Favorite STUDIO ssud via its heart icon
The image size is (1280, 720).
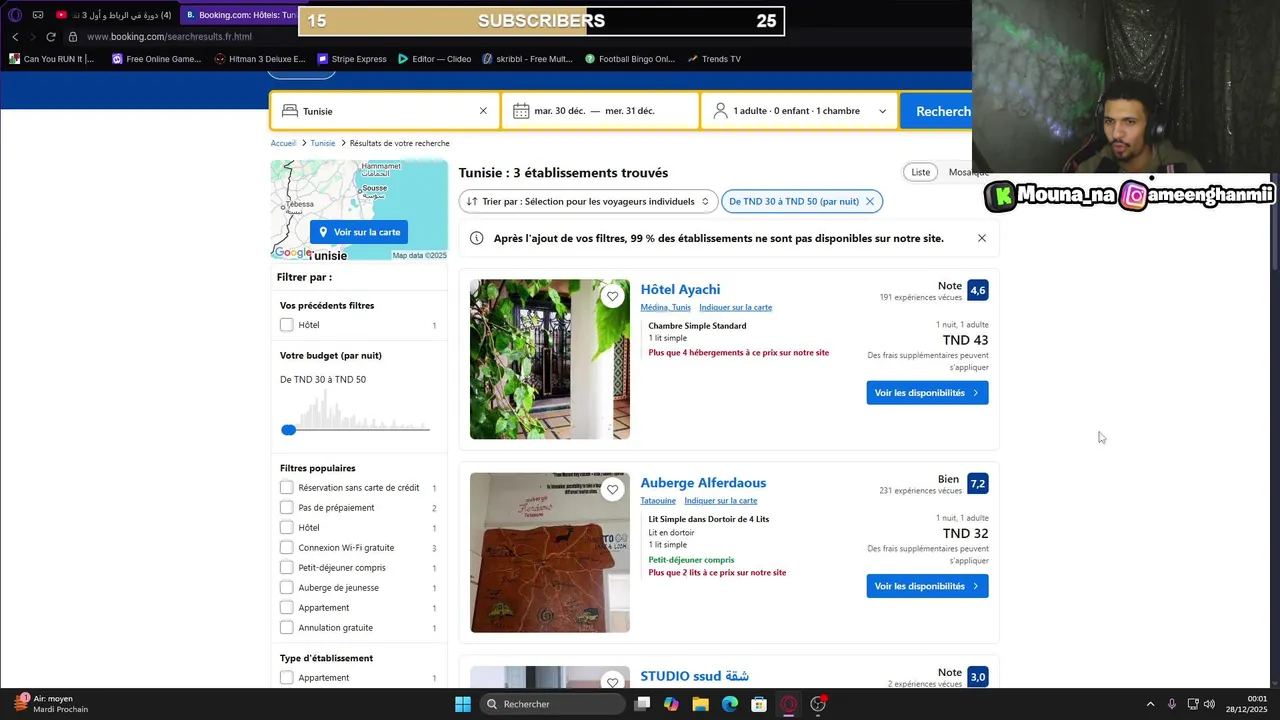click(x=612, y=682)
